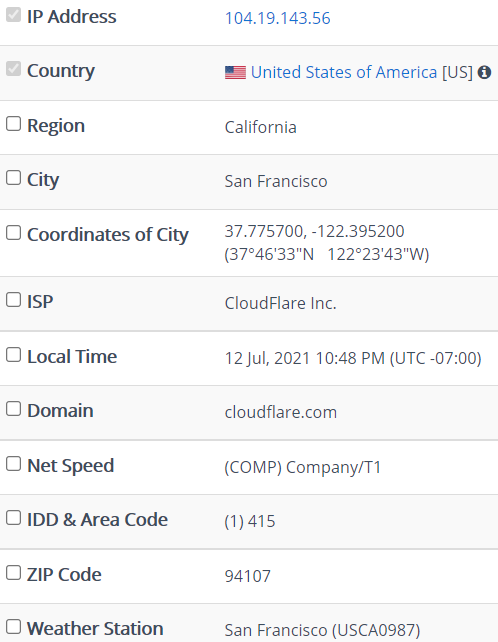Check the City checkbox

14,178
